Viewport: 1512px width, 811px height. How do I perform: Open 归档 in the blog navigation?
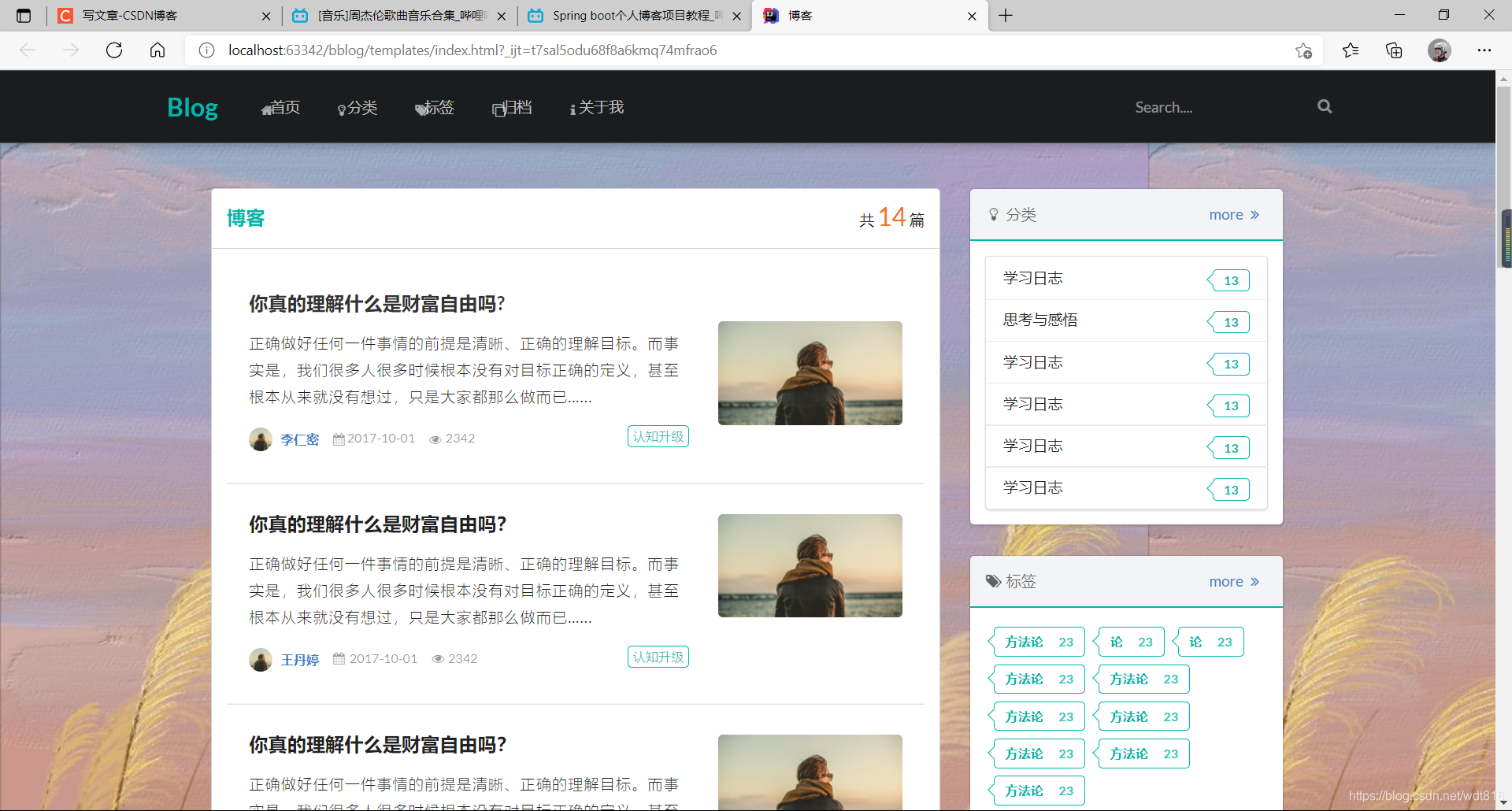512,107
